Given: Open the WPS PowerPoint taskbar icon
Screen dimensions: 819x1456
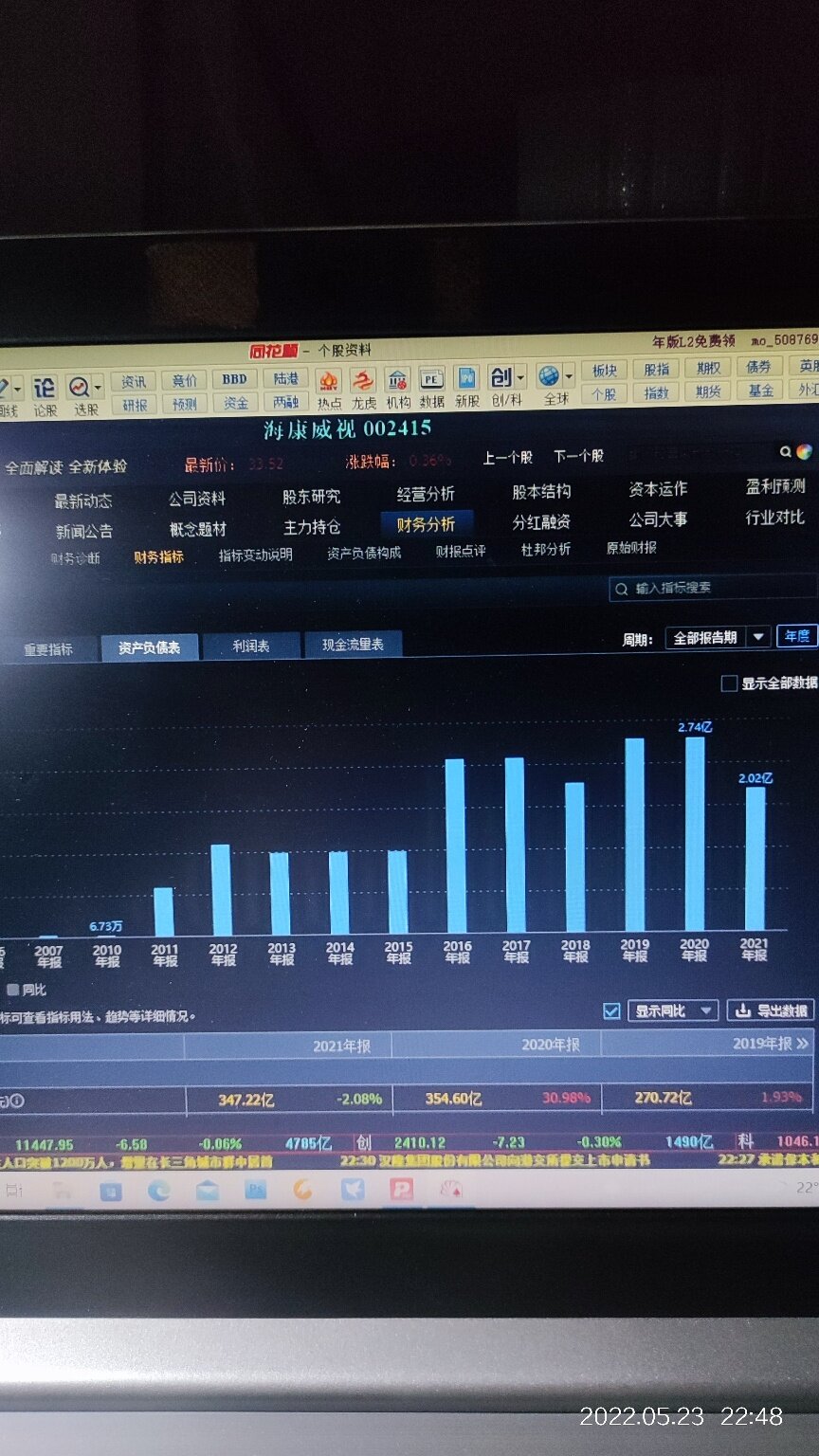Looking at the screenshot, I should [x=401, y=1188].
